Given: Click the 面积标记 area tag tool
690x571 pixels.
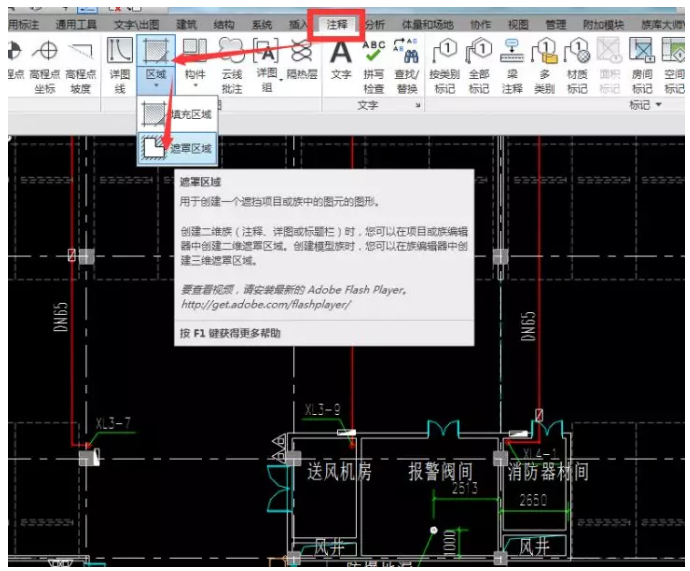Looking at the screenshot, I should 609,66.
